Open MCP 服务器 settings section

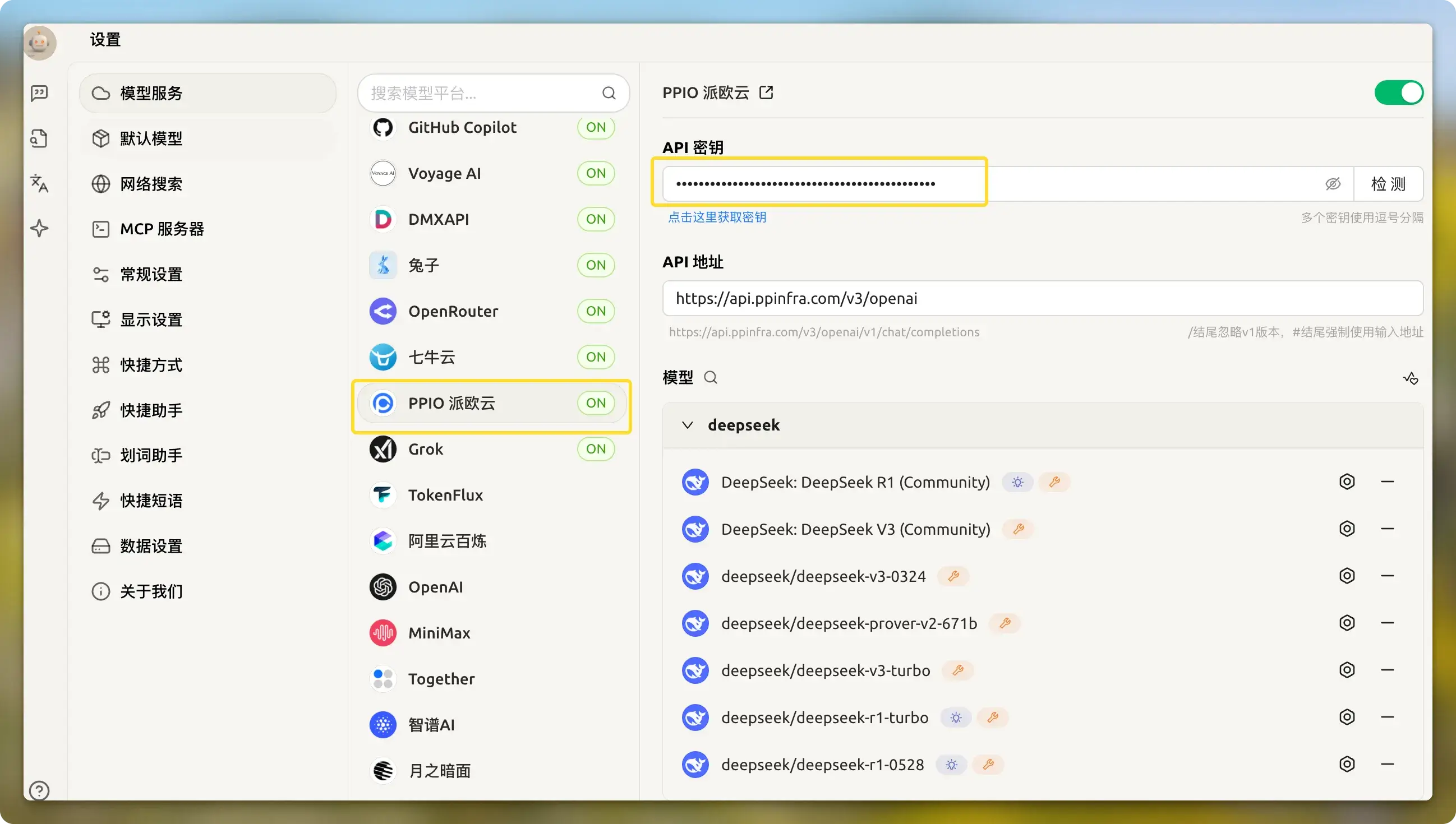click(162, 229)
